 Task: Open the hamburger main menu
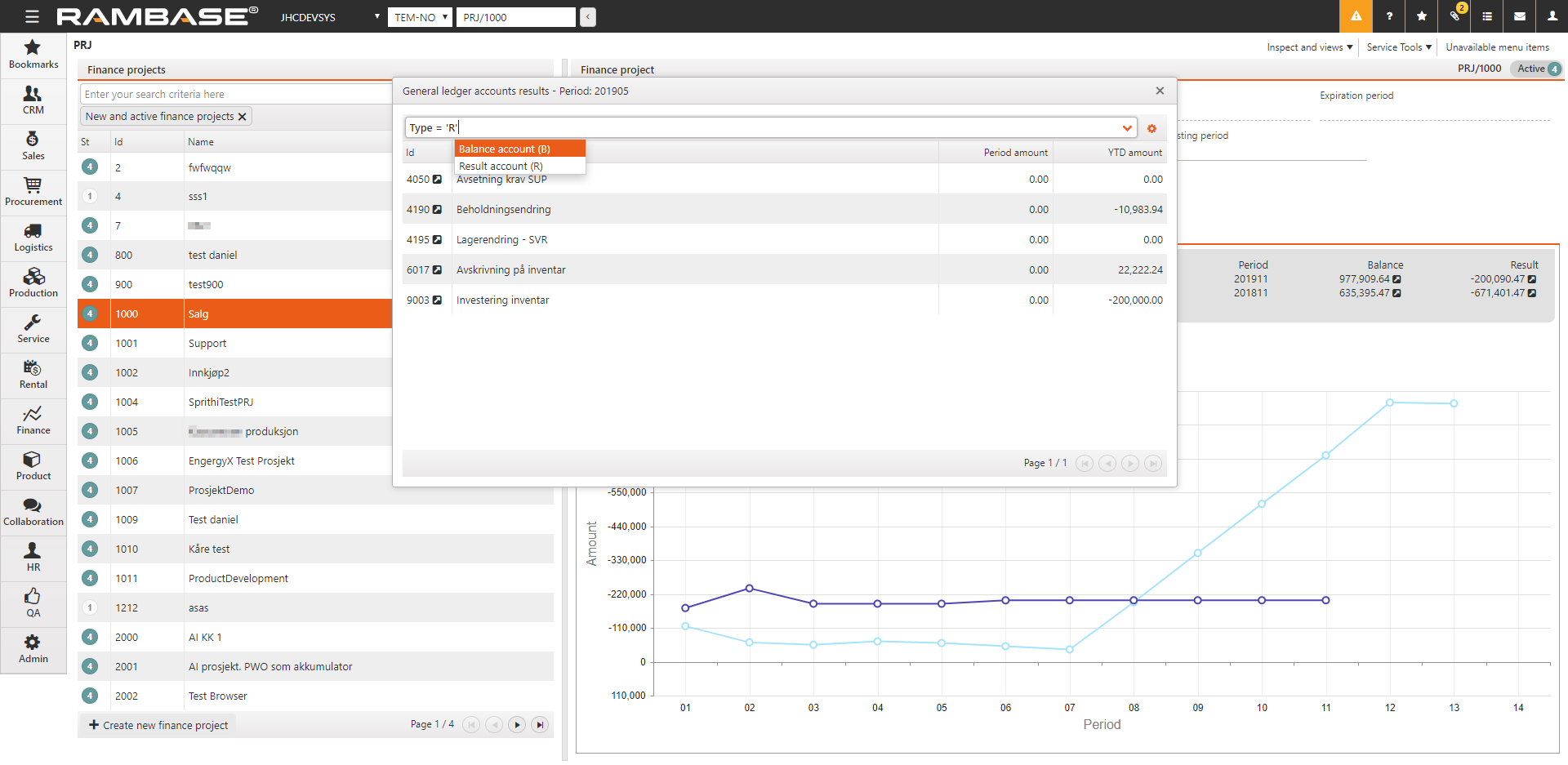pos(32,16)
